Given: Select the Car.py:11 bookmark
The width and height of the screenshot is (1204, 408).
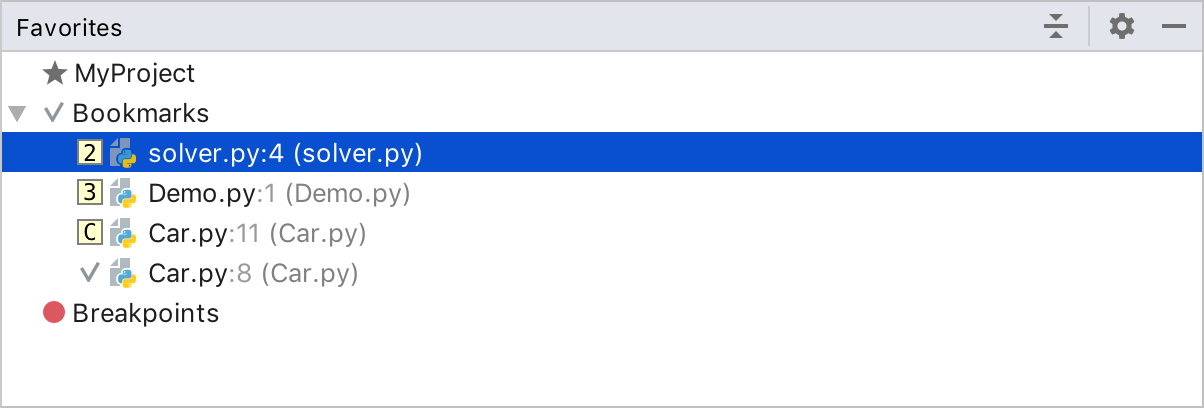Looking at the screenshot, I should [257, 233].
